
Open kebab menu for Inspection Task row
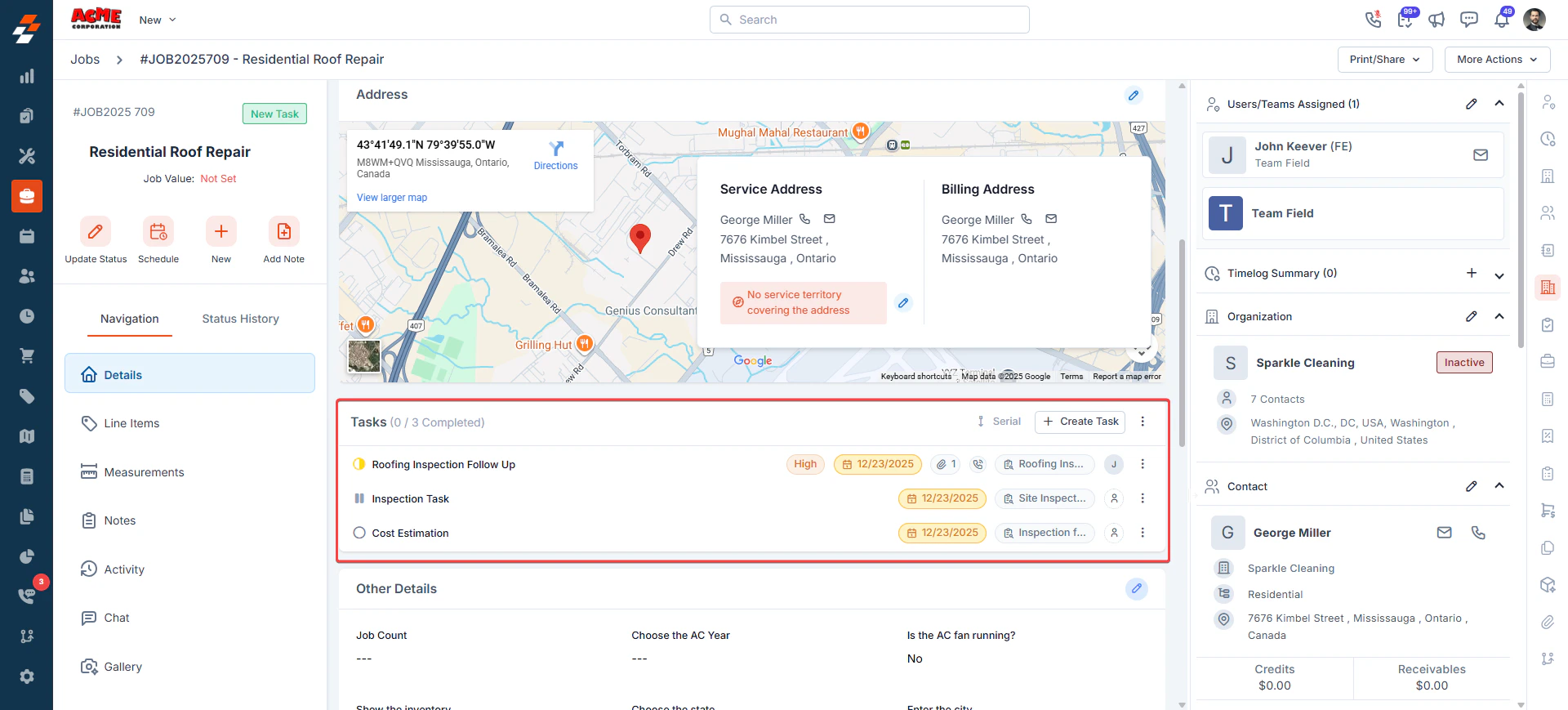click(1143, 498)
